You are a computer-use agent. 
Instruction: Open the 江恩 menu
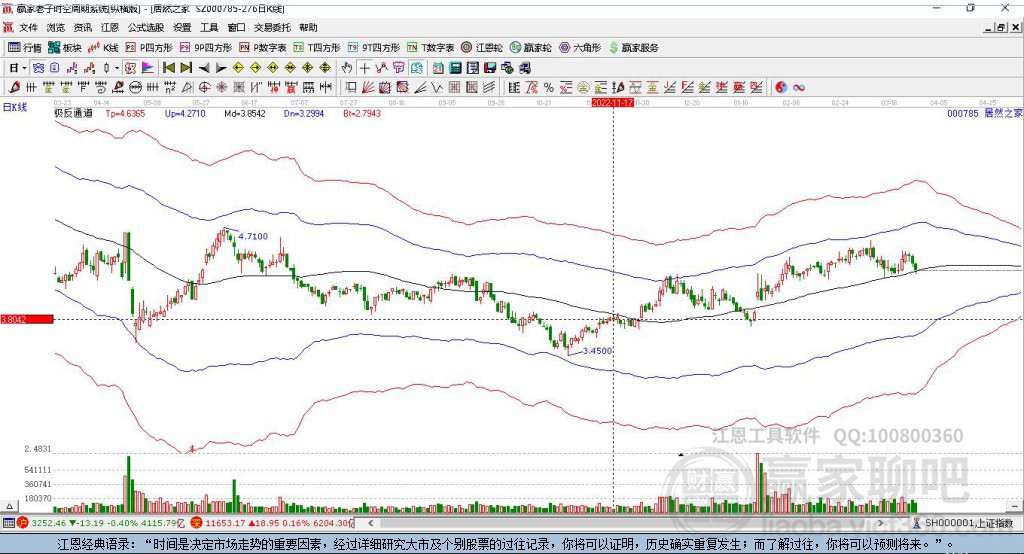pyautogui.click(x=110, y=27)
